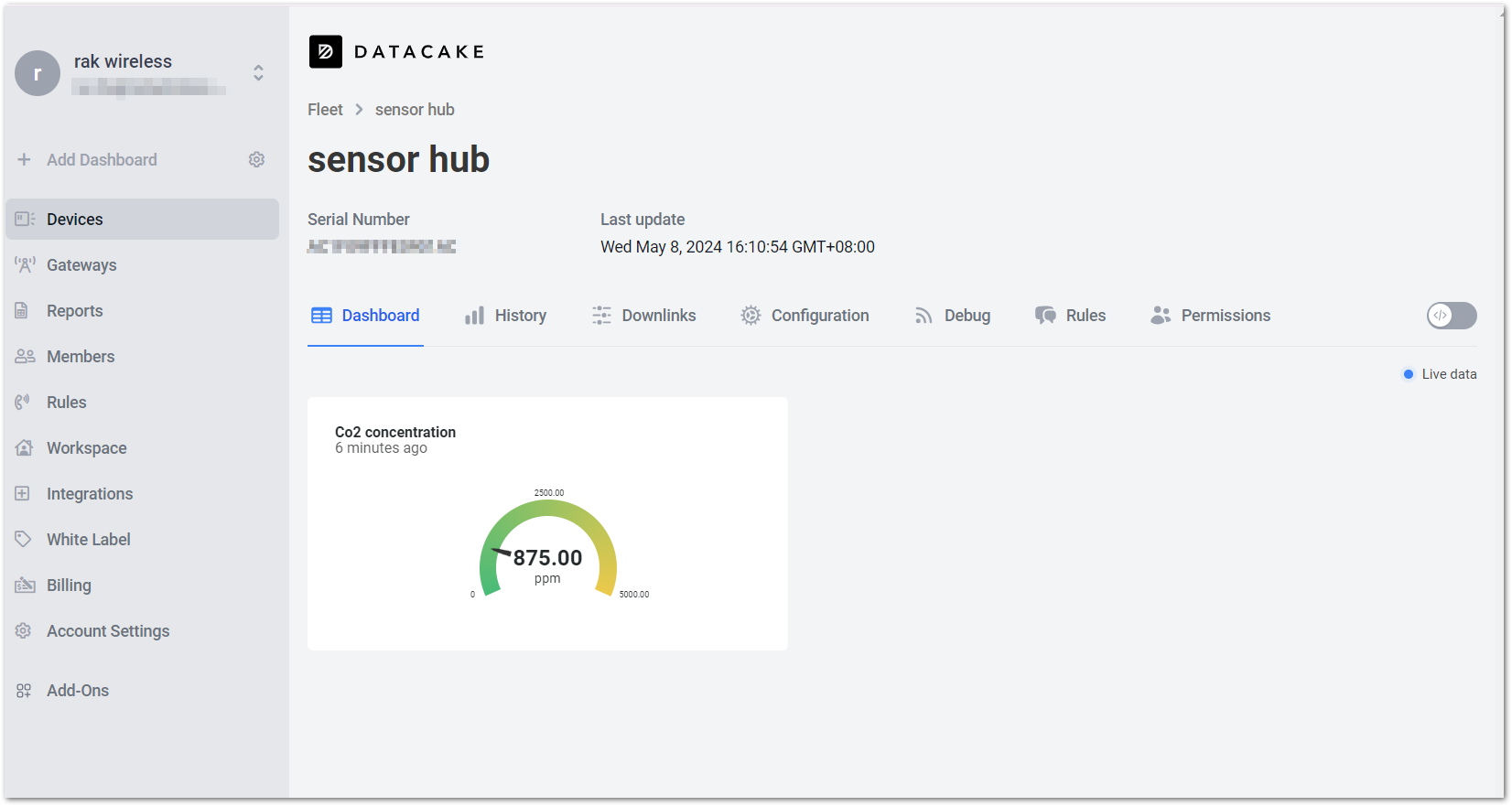Screen dimensions: 1512x806
Task: Click the Last update timestamp
Action: (x=738, y=247)
